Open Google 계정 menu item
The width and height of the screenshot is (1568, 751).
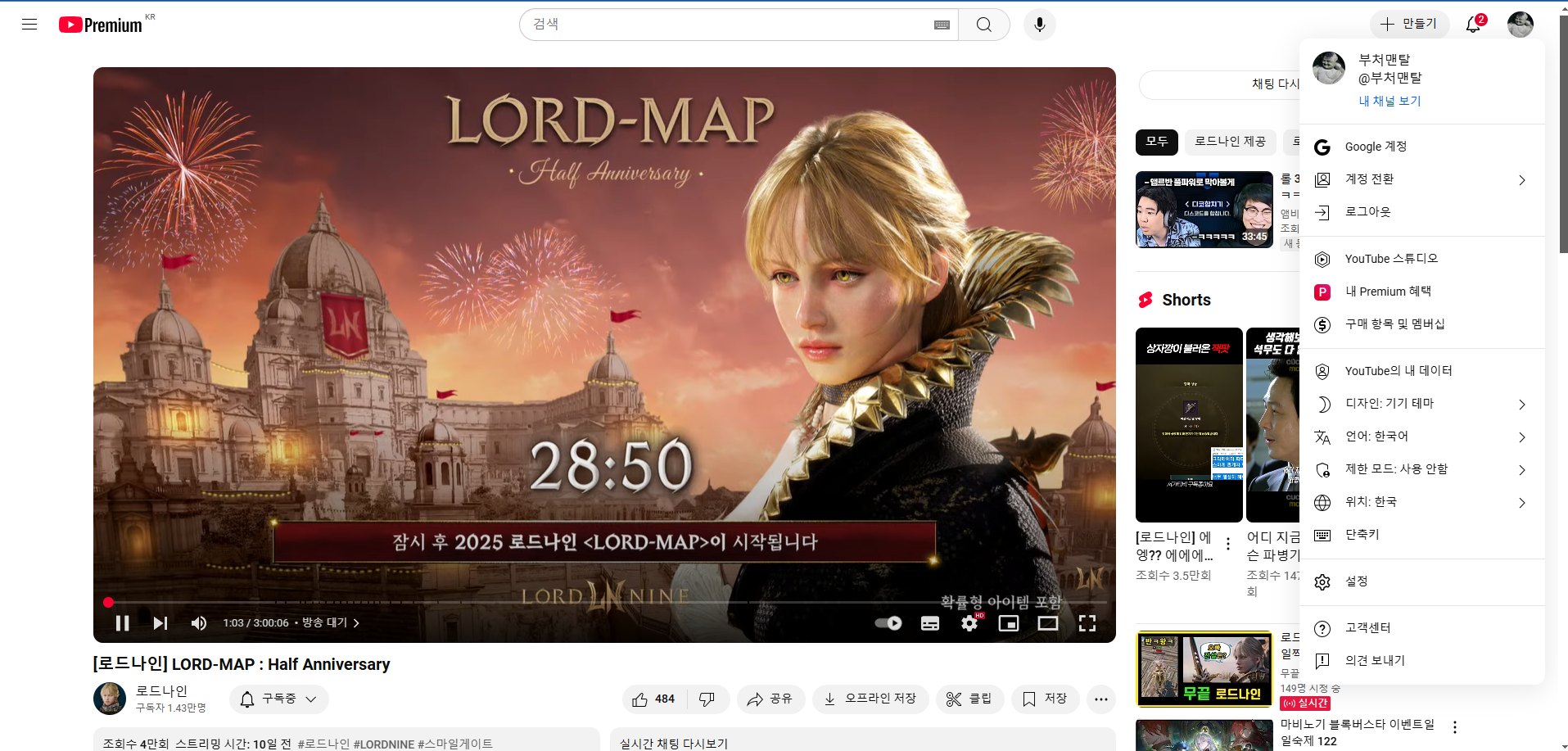1422,147
